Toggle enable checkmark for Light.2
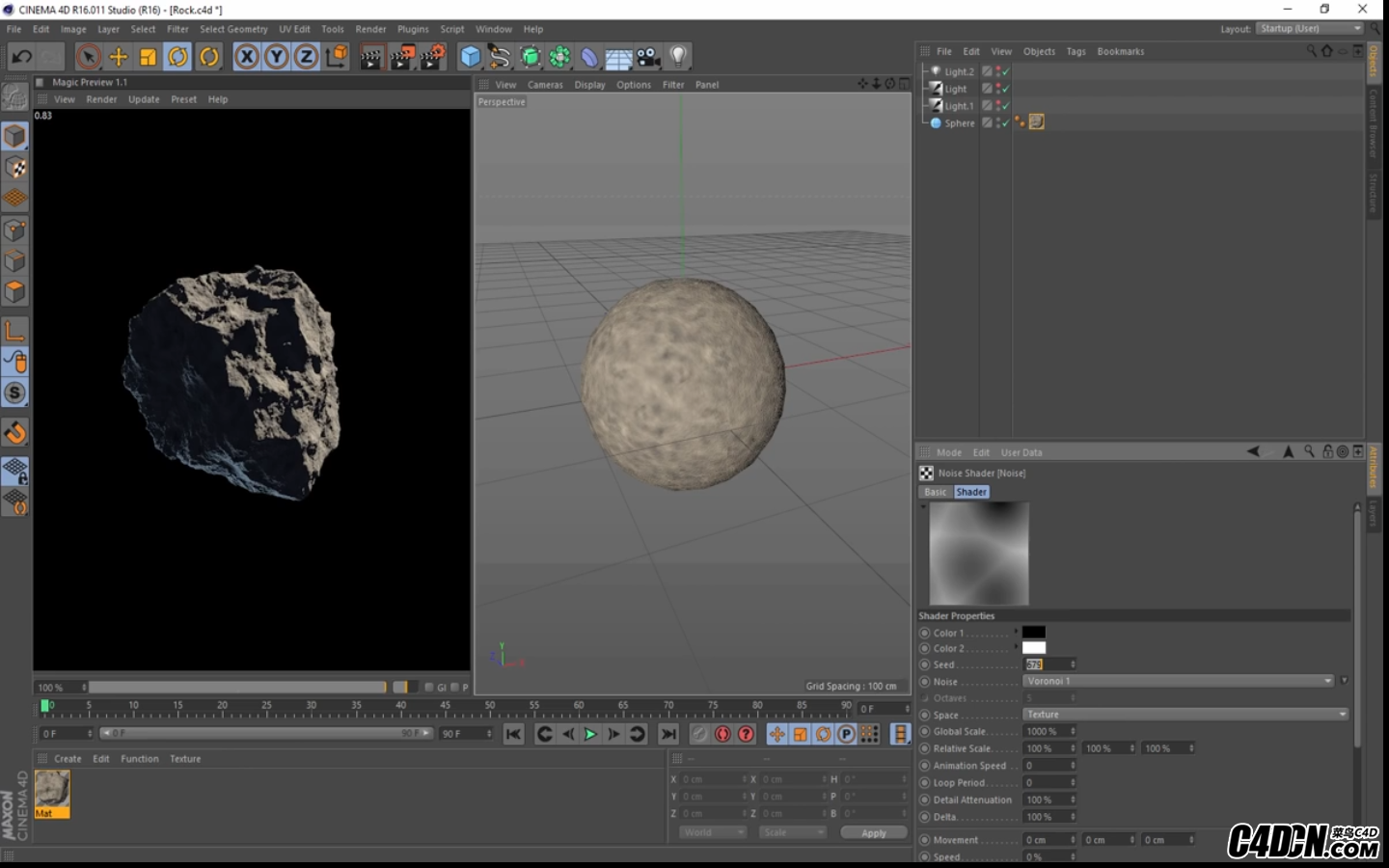Image resolution: width=1389 pixels, height=868 pixels. (x=1005, y=72)
